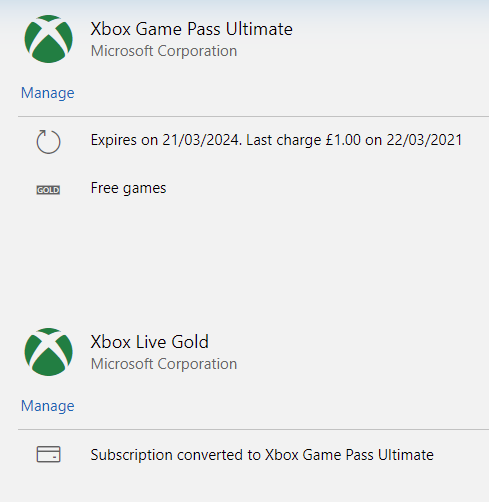
Task: Click the payment card icon
Action: click(48, 454)
